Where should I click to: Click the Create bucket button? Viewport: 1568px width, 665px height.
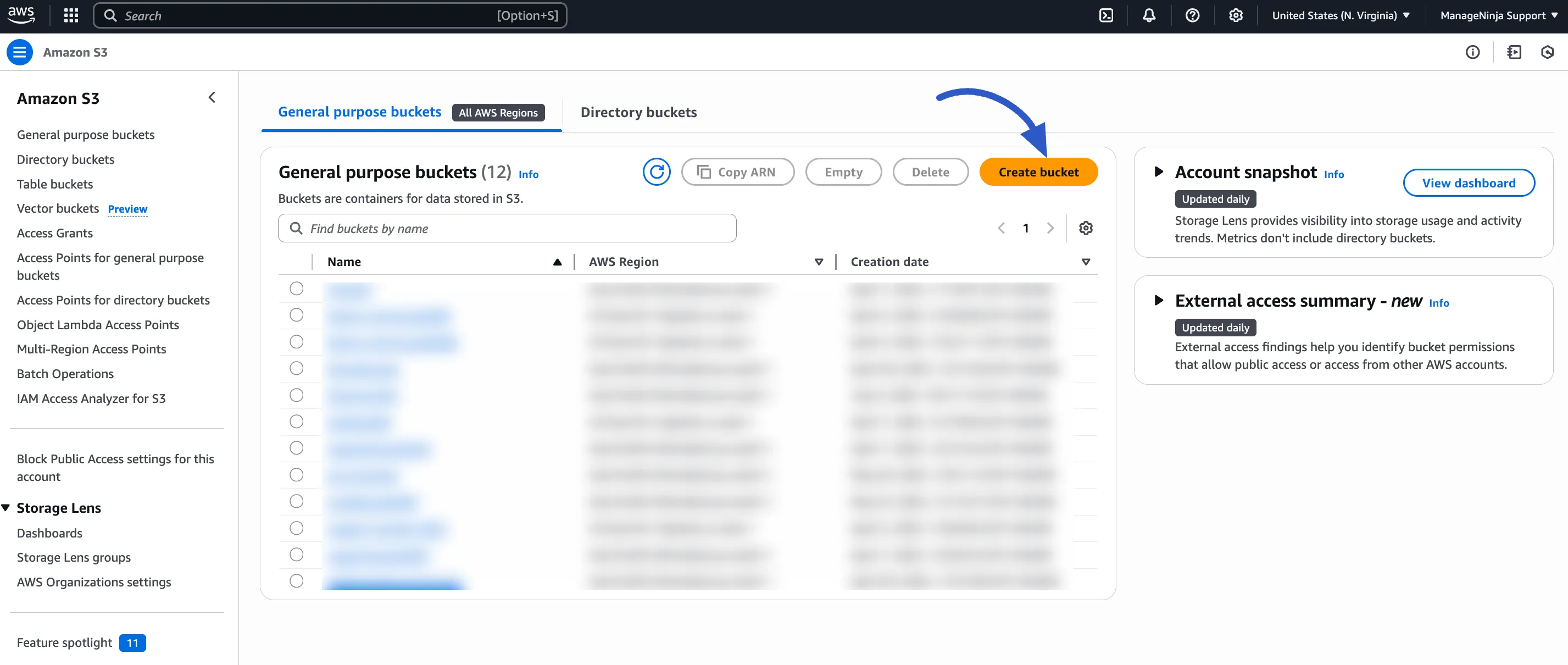click(x=1038, y=171)
